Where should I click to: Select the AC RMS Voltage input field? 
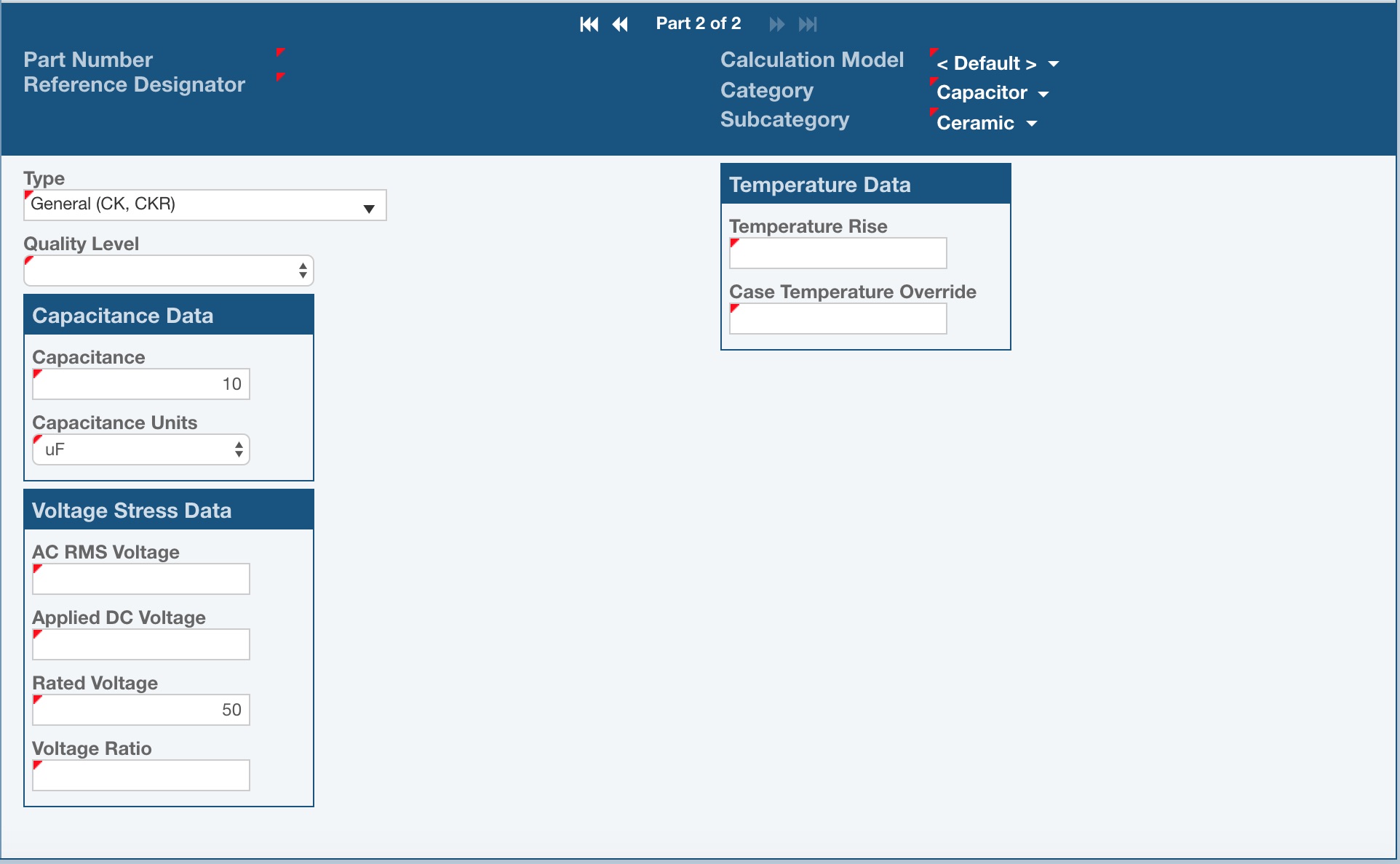click(140, 579)
